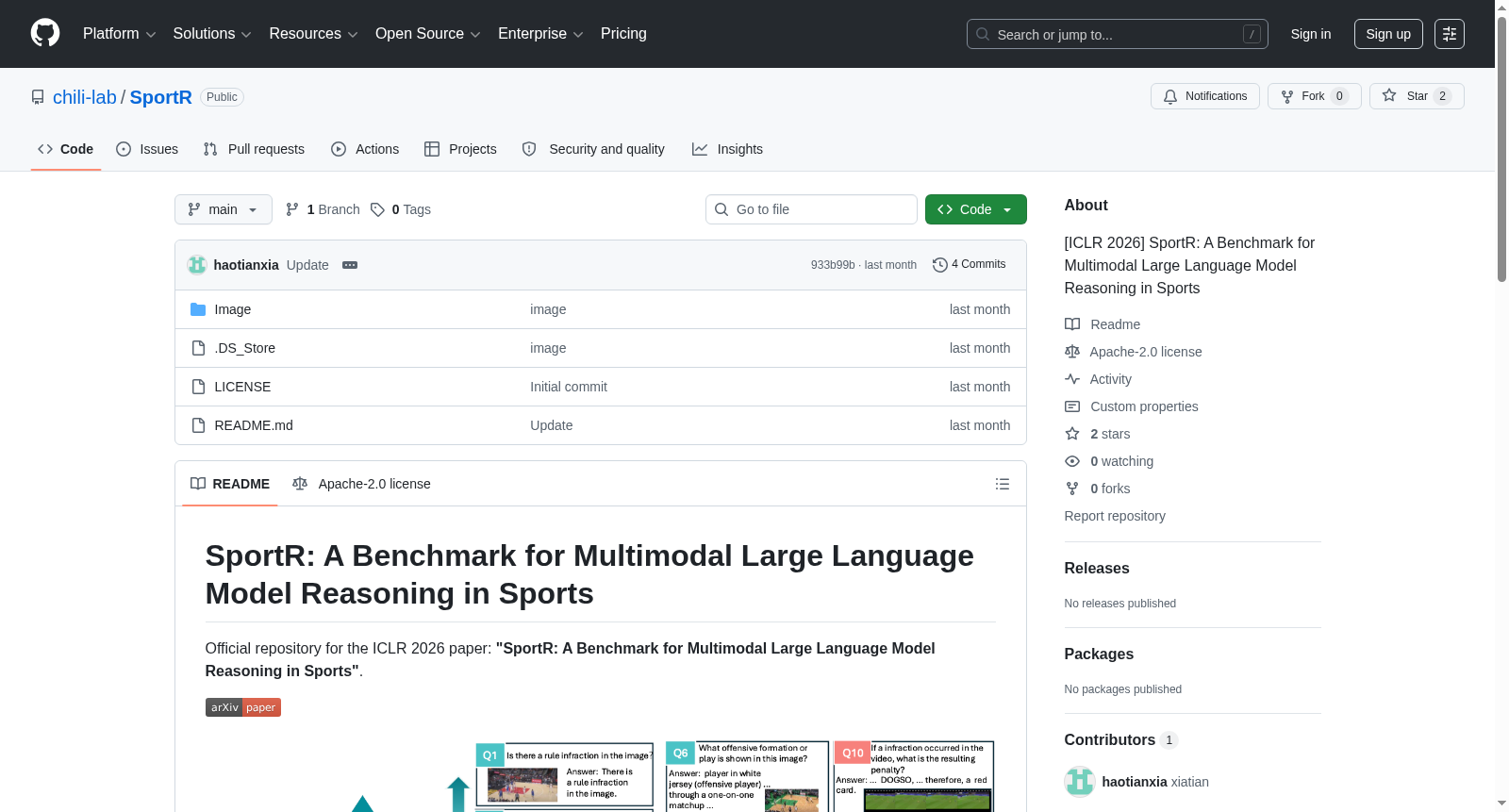Focus the Search or jump to field
This screenshot has width=1509, height=812.
coord(1117,34)
